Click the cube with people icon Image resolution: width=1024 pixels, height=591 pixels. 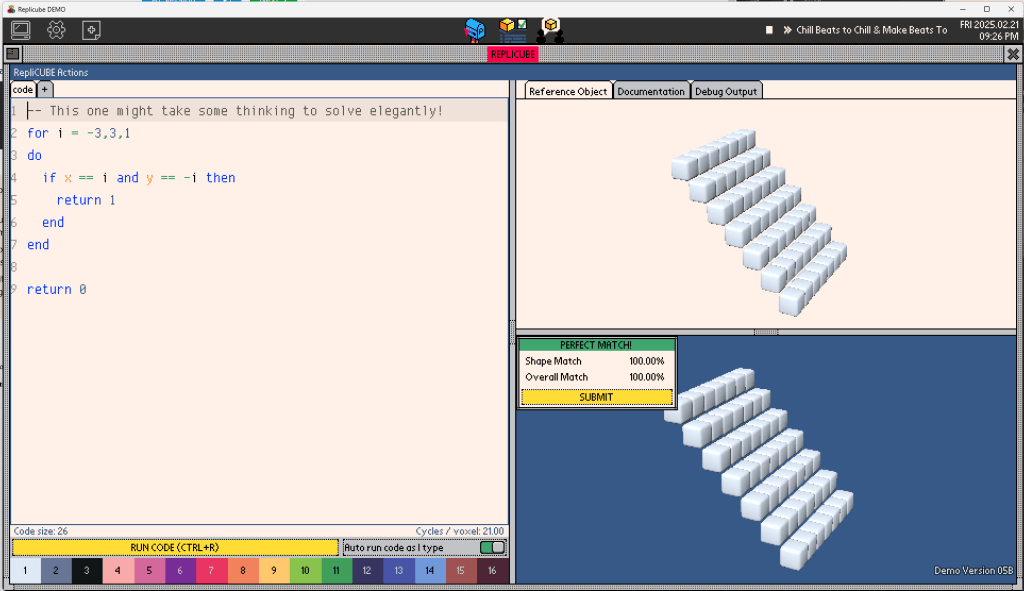(x=550, y=30)
